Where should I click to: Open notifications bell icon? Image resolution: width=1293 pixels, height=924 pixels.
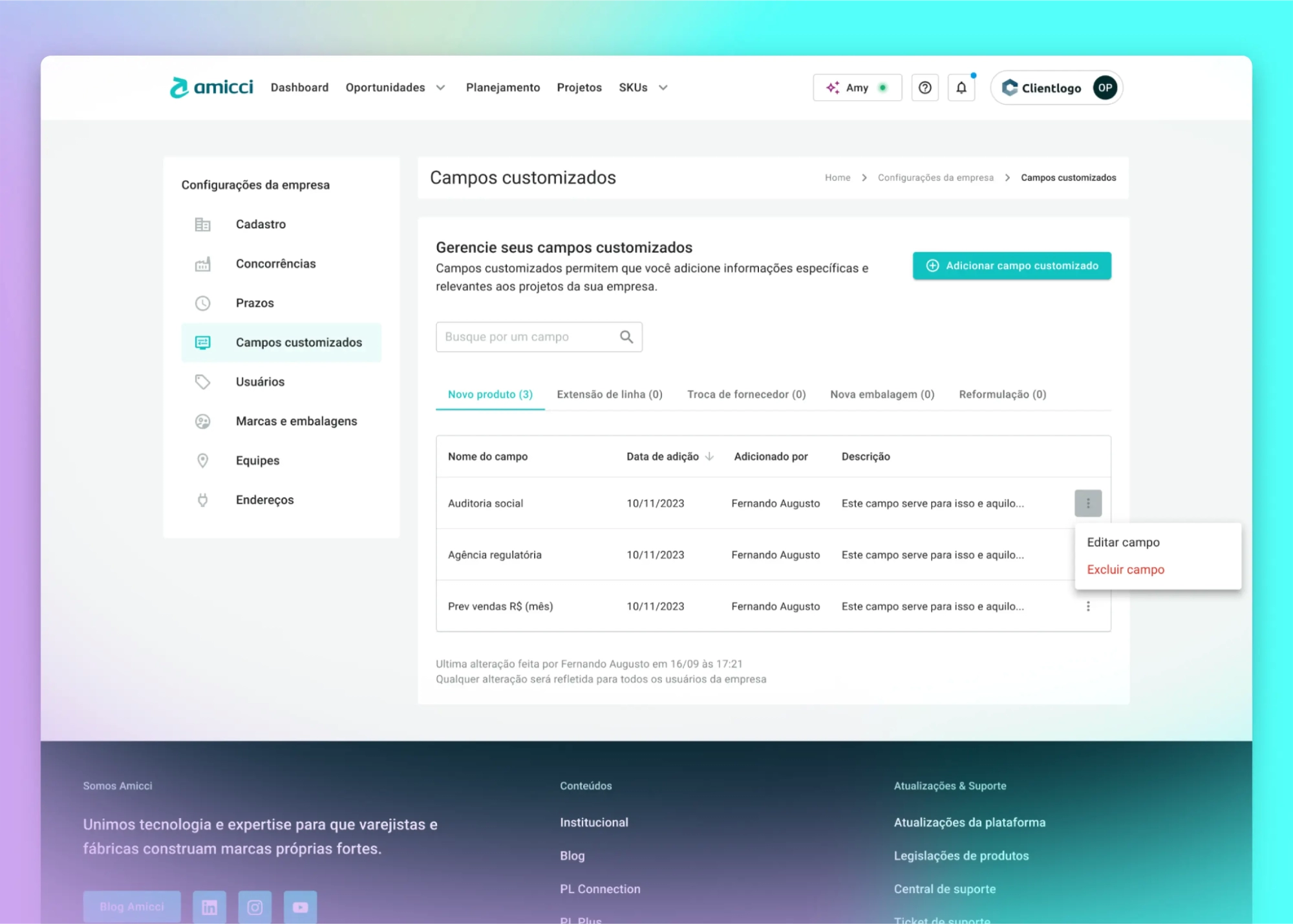click(961, 88)
